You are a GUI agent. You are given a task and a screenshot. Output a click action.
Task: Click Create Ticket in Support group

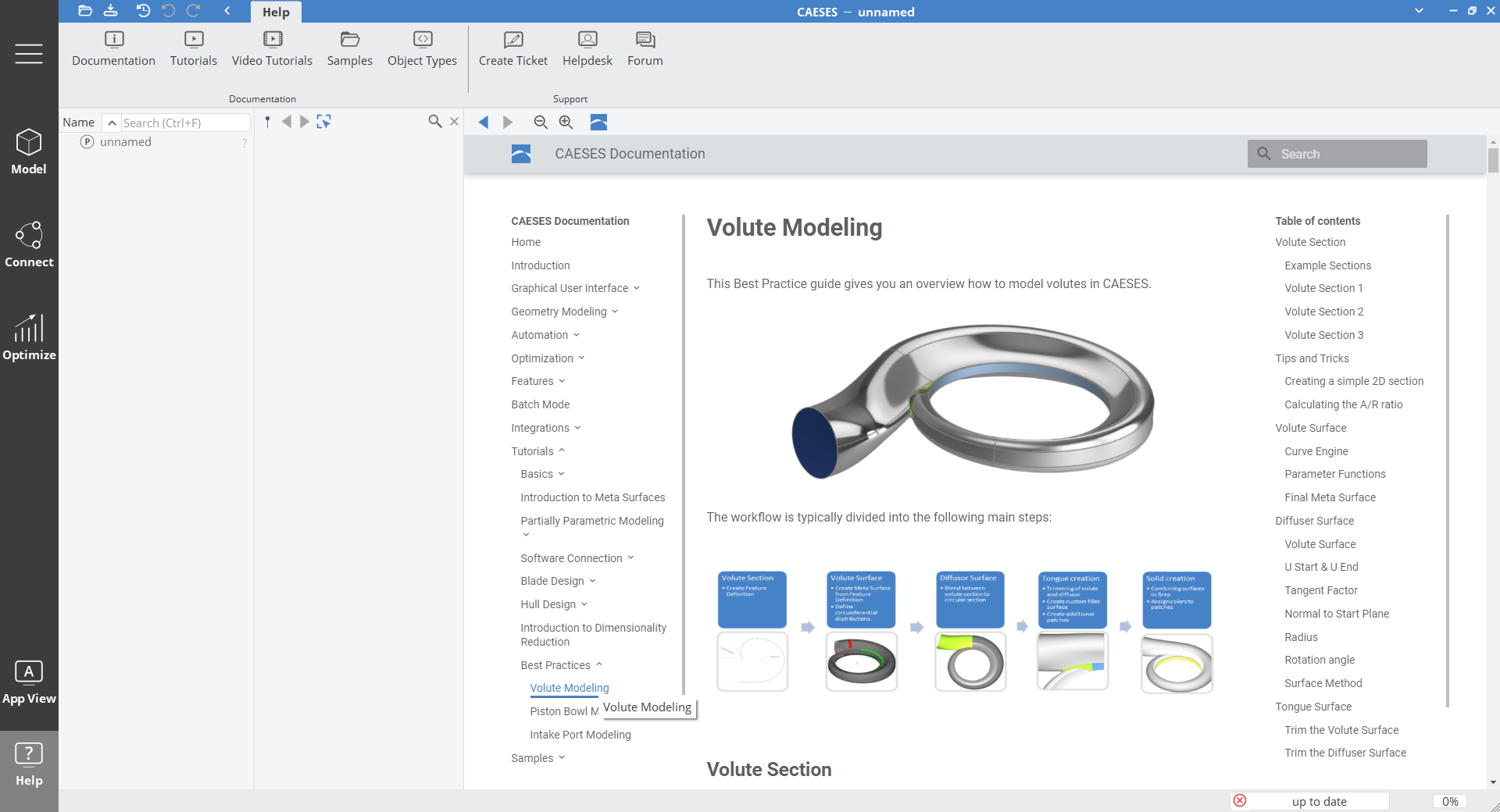point(513,48)
